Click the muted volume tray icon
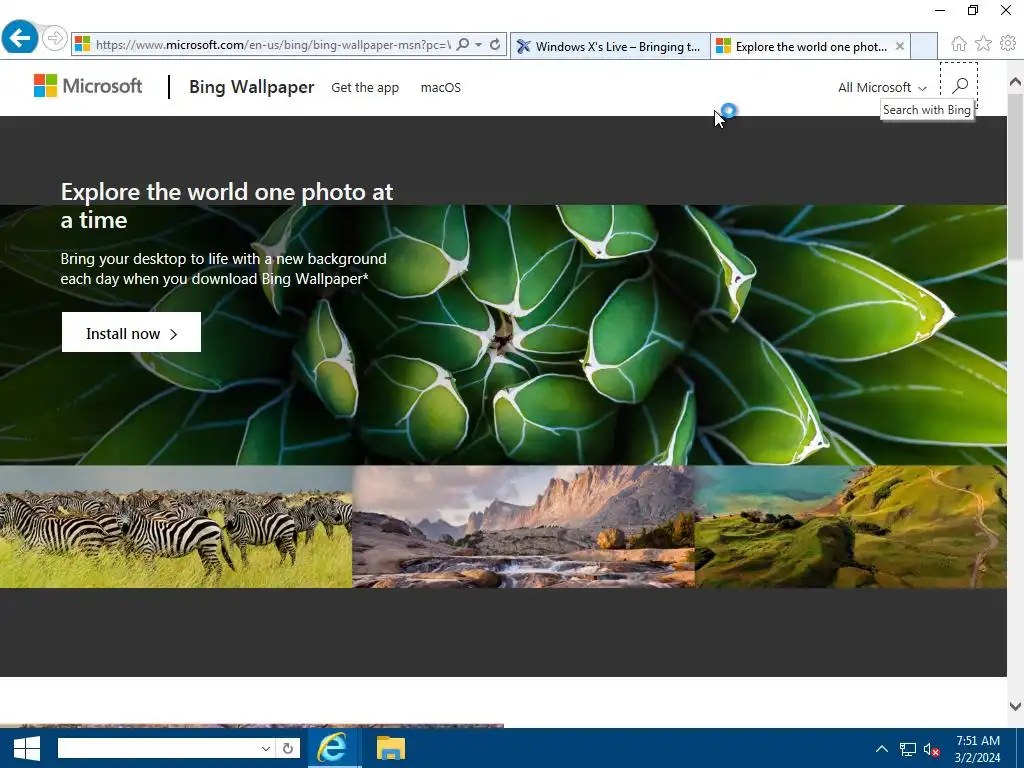This screenshot has height=768, width=1024. point(931,750)
